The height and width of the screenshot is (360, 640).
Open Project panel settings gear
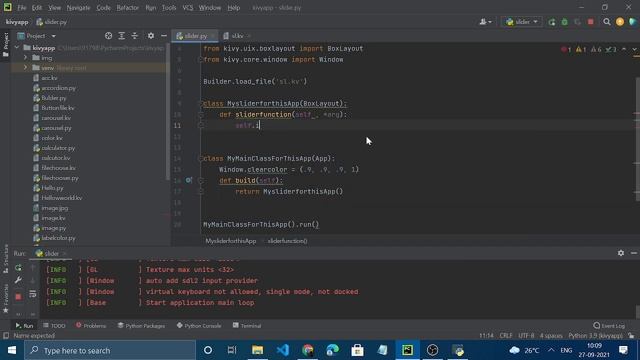(x=151, y=36)
